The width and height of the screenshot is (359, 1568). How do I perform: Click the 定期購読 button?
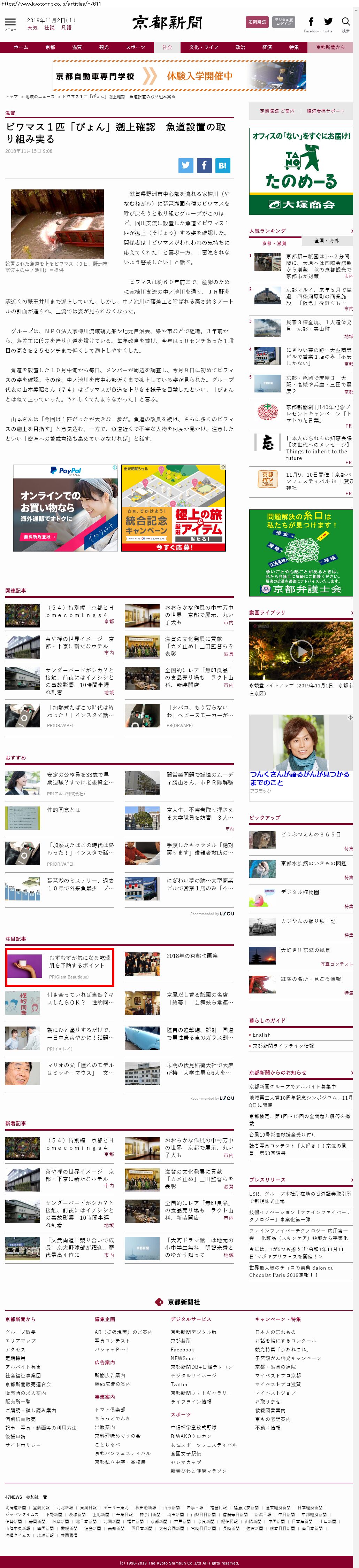(x=257, y=22)
